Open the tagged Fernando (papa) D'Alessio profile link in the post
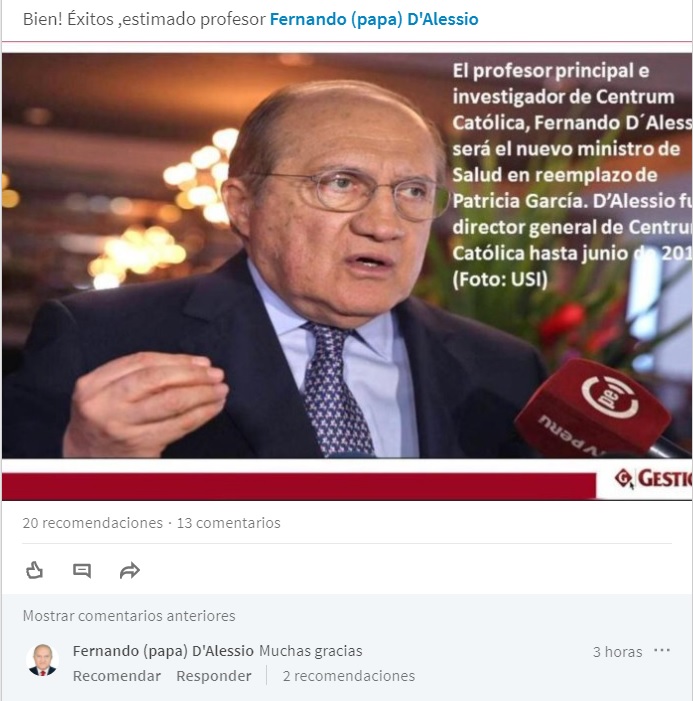The width and height of the screenshot is (693, 701). (374, 19)
